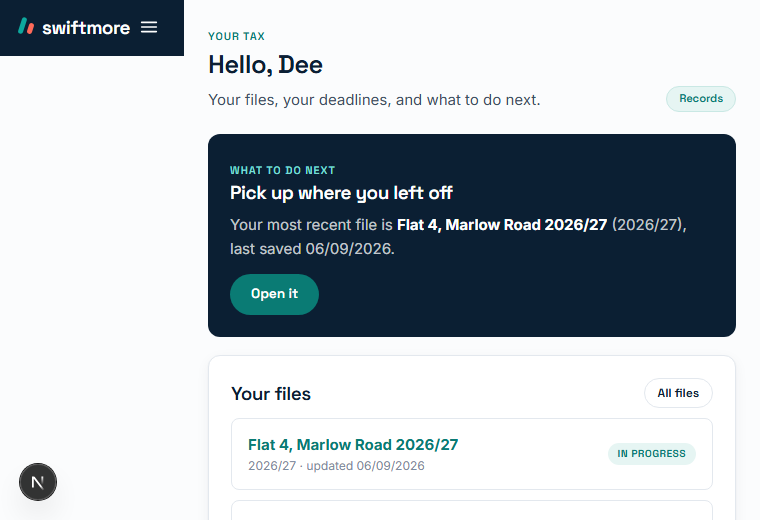Click the YOUR TAX label
Screen dimensions: 760x520
click(x=237, y=36)
